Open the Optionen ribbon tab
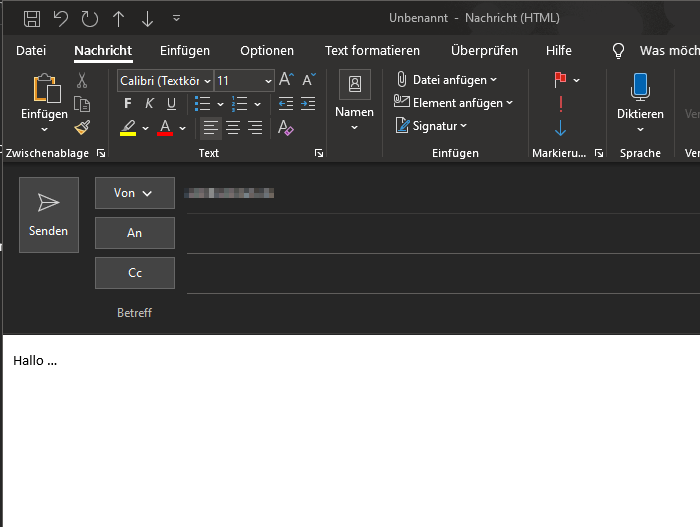This screenshot has width=700, height=527. (x=267, y=51)
